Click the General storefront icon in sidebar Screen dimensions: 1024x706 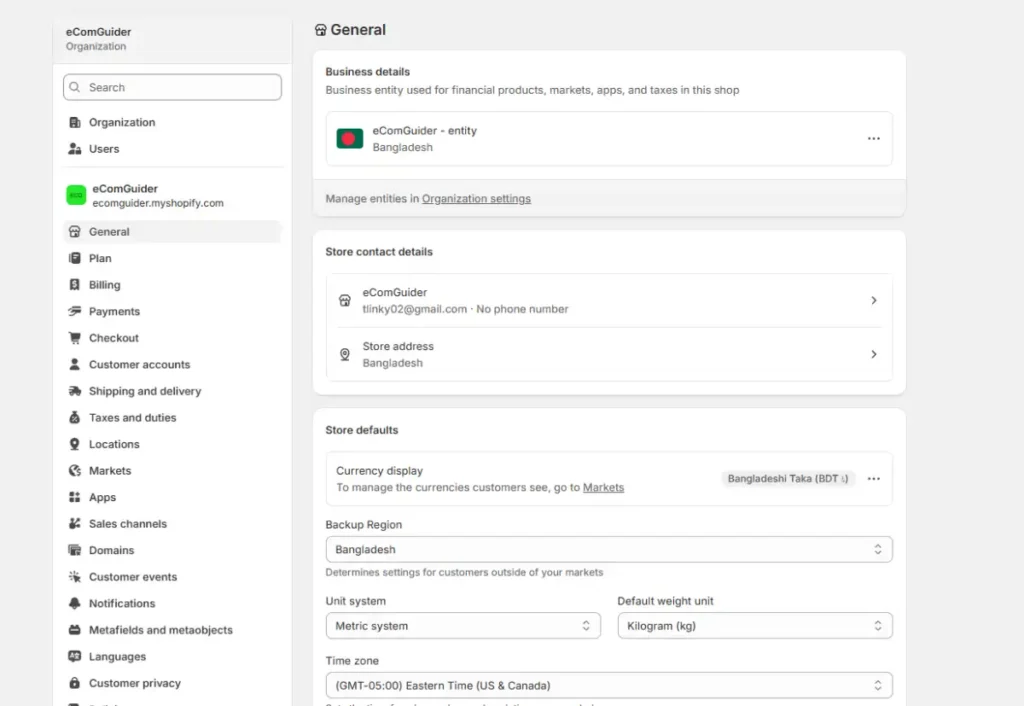(74, 232)
